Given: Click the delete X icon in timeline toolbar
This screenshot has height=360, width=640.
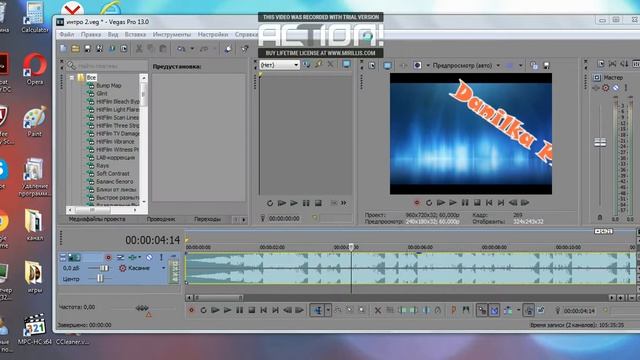Looking at the screenshot, I should point(378,311).
